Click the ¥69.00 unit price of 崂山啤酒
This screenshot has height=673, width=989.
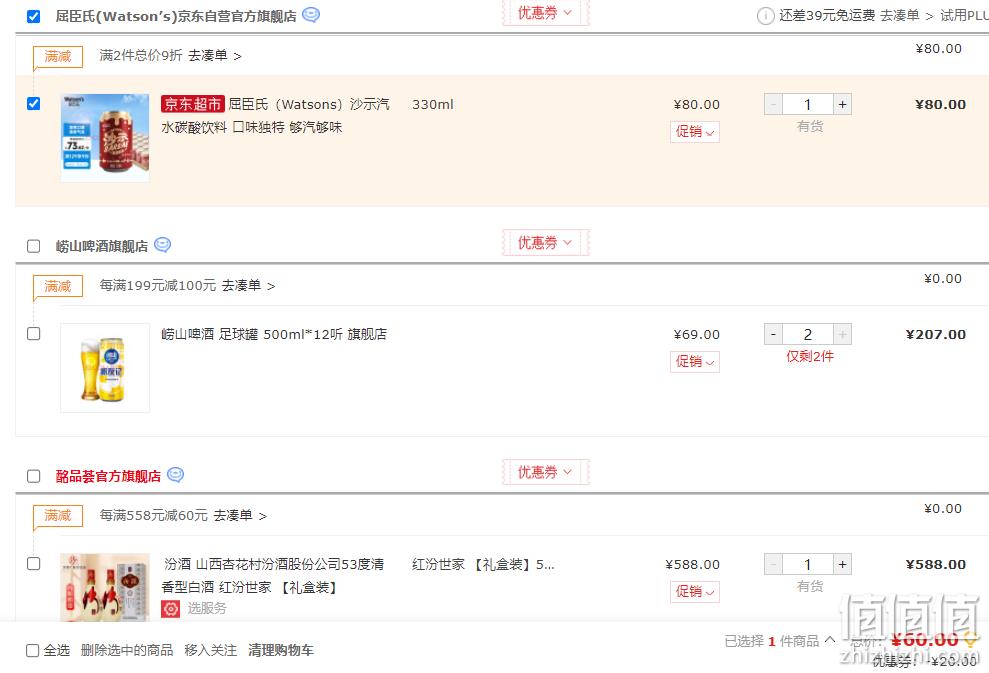point(696,334)
